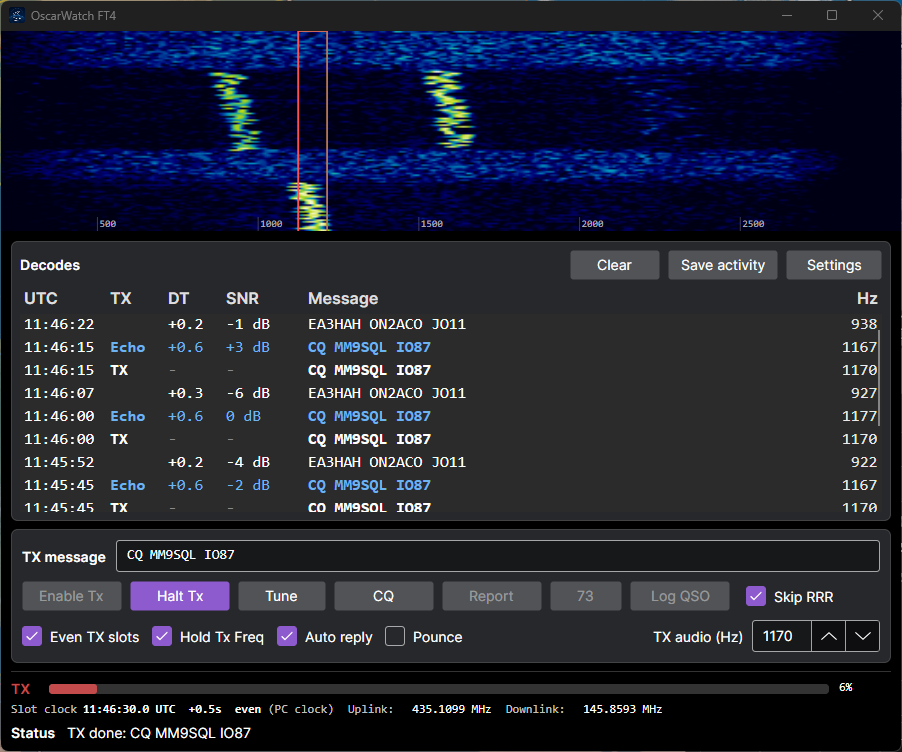Maximize the OscarWatch FT4 window
The width and height of the screenshot is (902, 752).
tap(832, 16)
